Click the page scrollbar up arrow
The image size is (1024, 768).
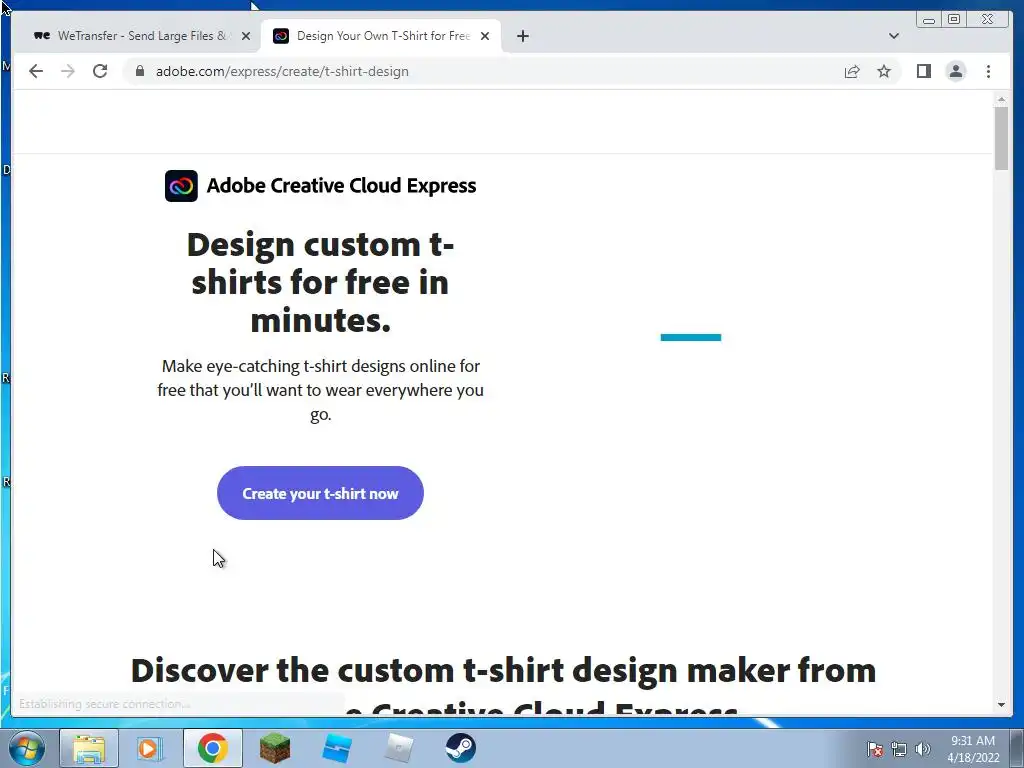(x=1001, y=99)
